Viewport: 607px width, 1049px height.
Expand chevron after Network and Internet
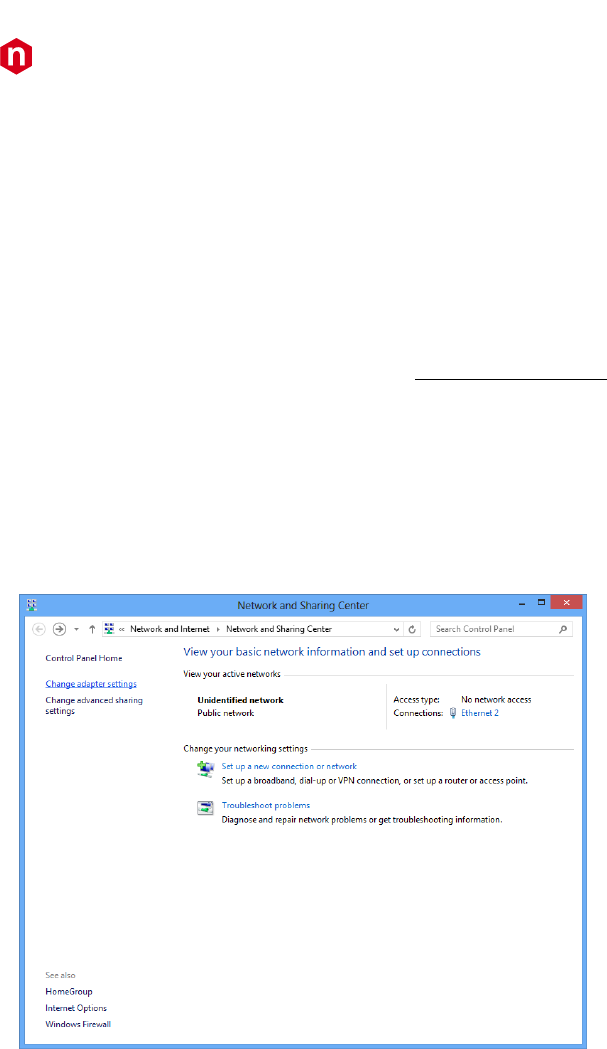tap(218, 630)
